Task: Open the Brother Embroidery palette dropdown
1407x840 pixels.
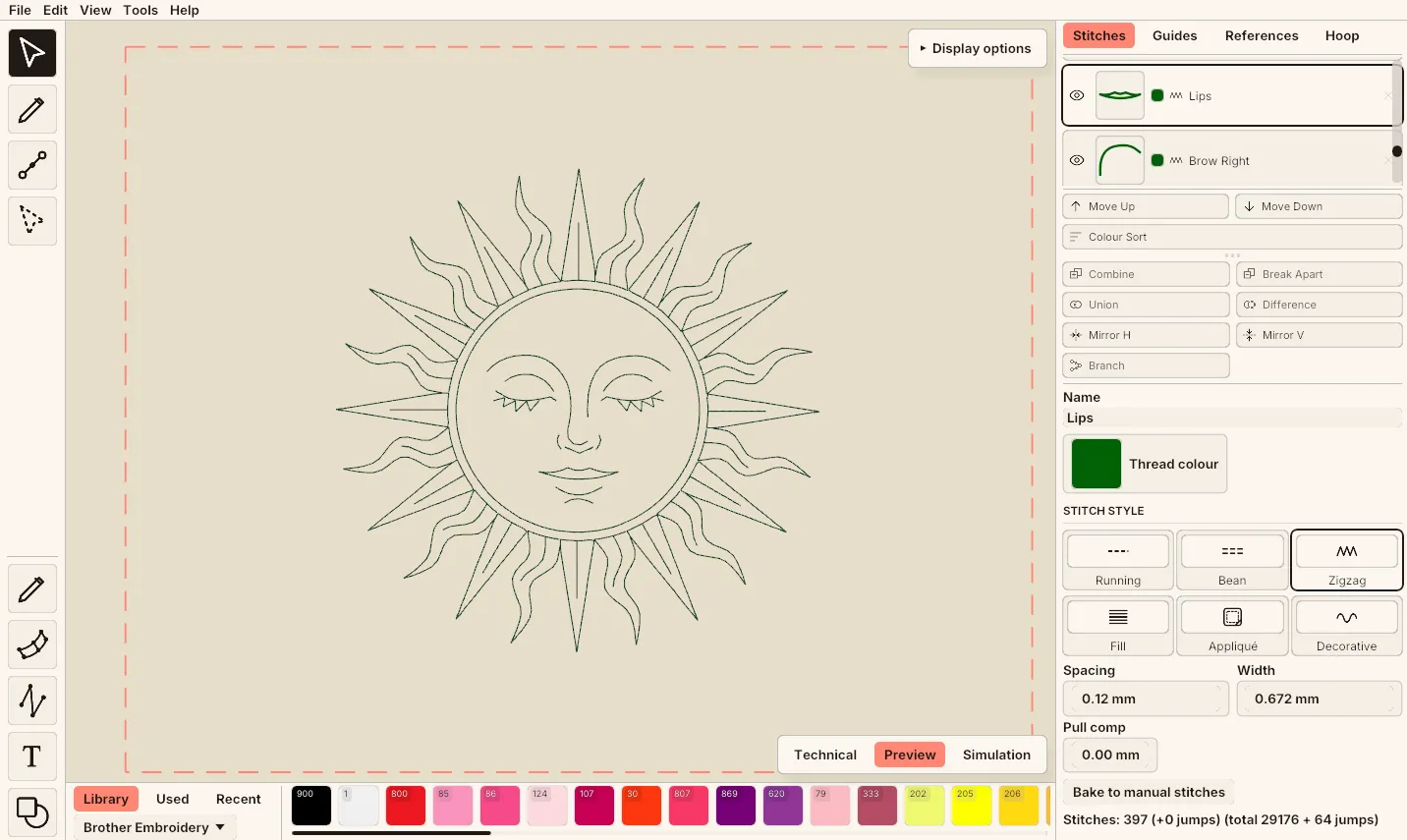Action: 154,827
